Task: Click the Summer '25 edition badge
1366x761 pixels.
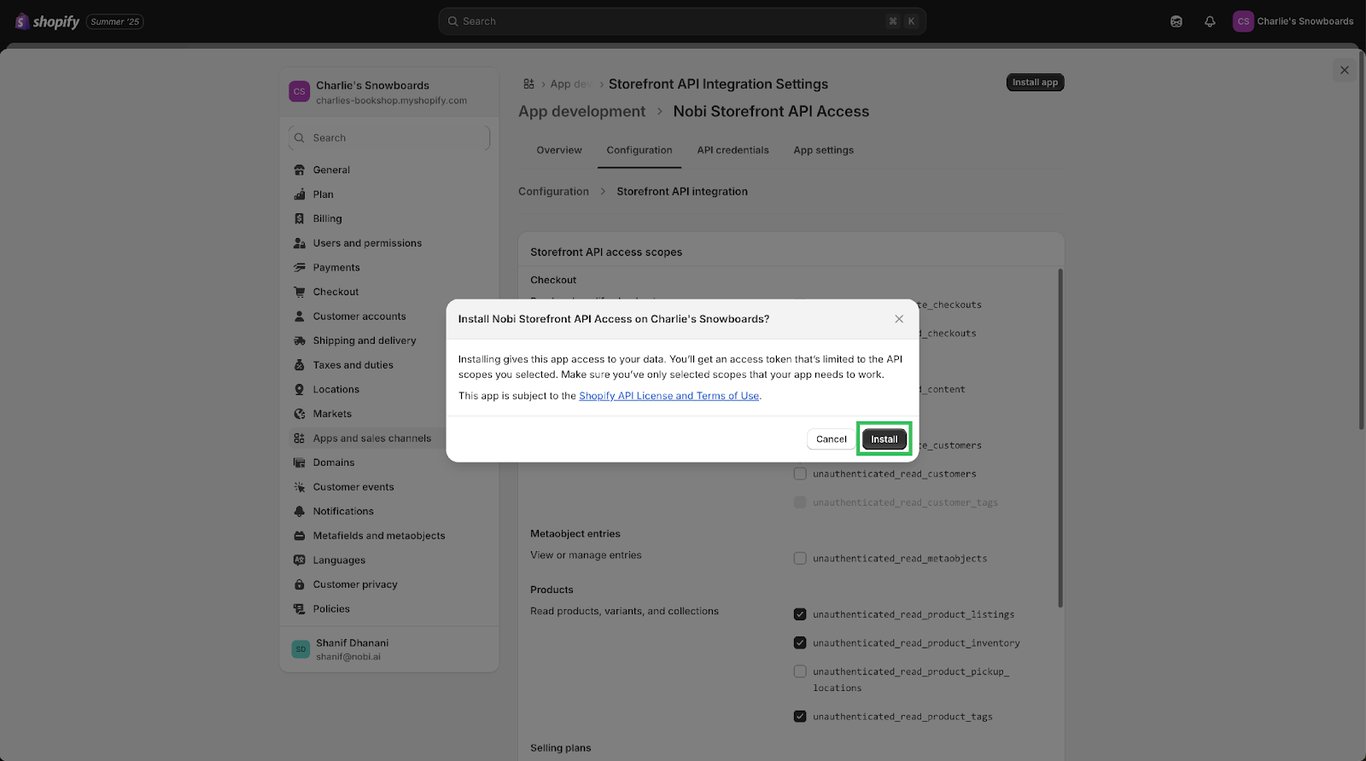Action: [115, 21]
